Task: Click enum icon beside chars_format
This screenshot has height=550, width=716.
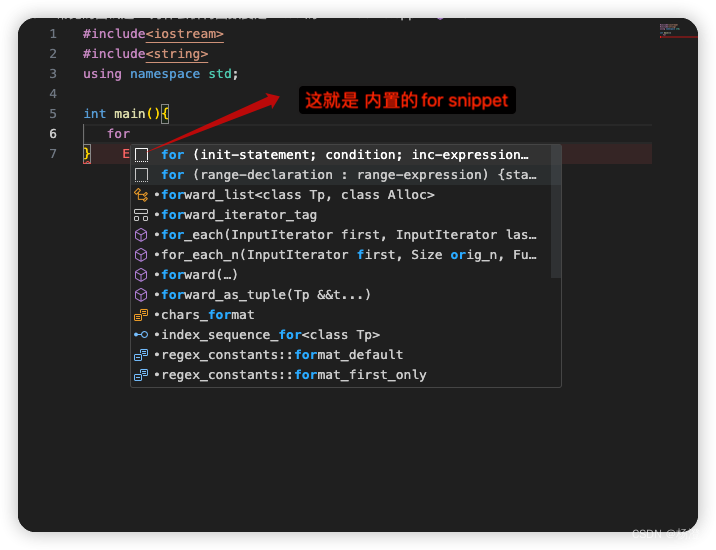Action: pyautogui.click(x=141, y=315)
